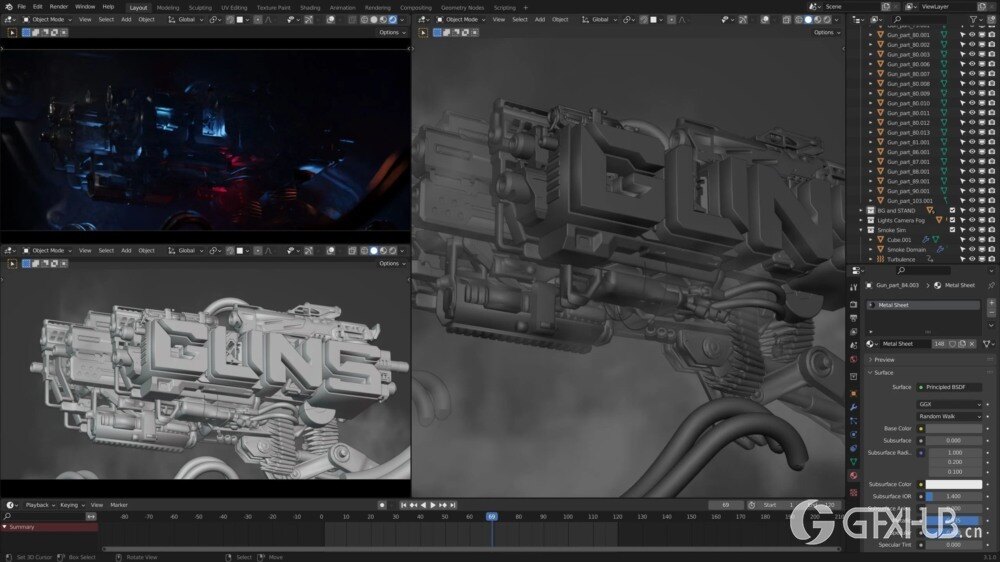Select solid shading in the bottom-left viewport

[374, 251]
